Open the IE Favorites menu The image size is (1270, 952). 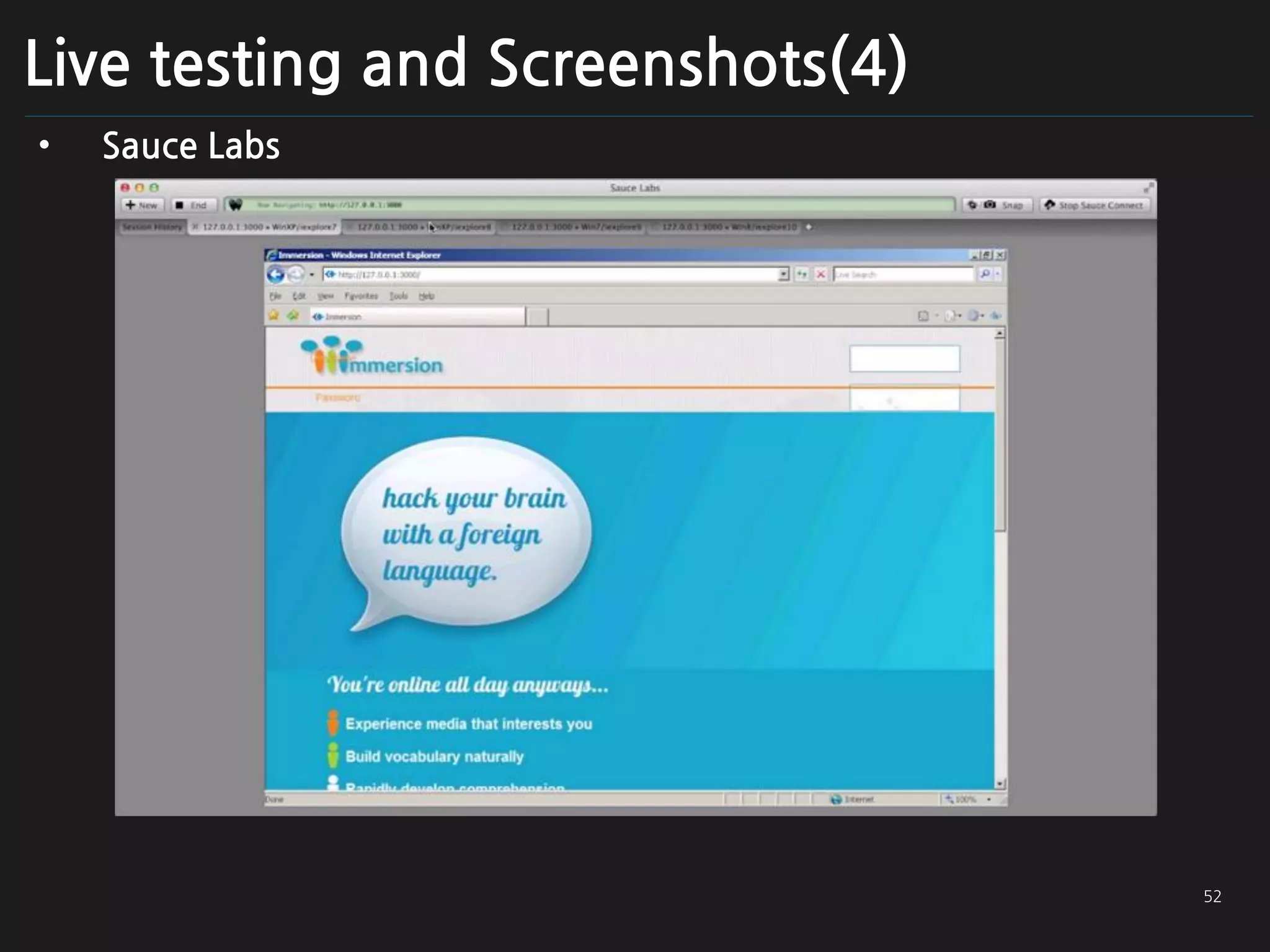click(x=361, y=296)
